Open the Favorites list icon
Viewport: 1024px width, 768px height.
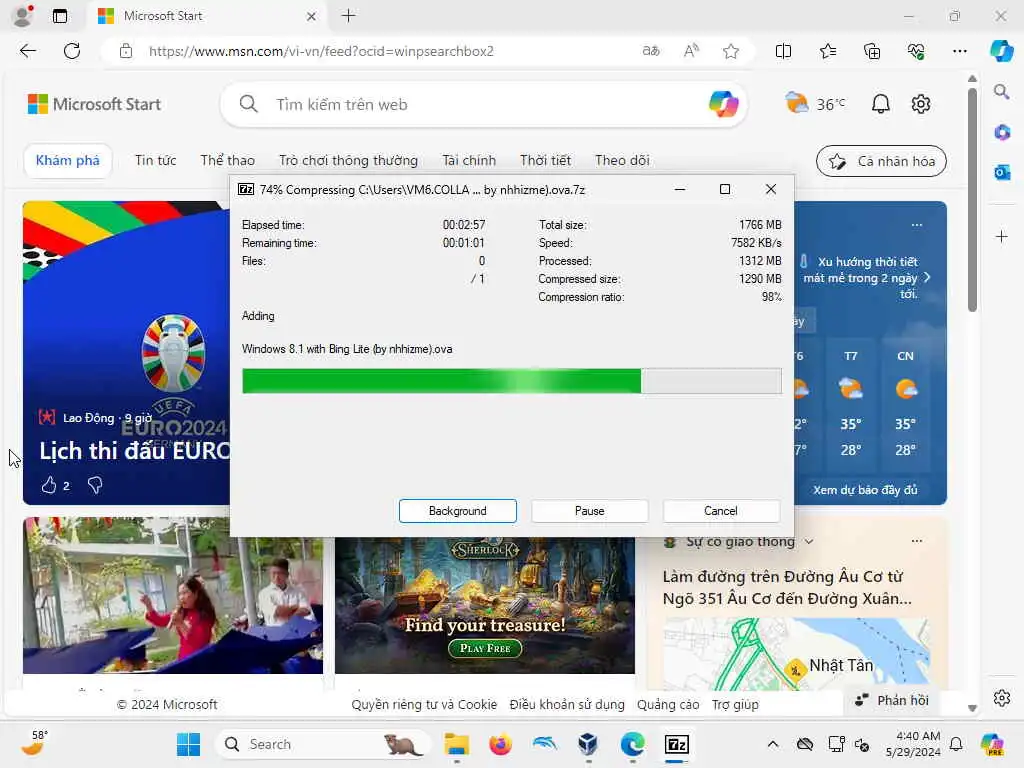coord(828,51)
